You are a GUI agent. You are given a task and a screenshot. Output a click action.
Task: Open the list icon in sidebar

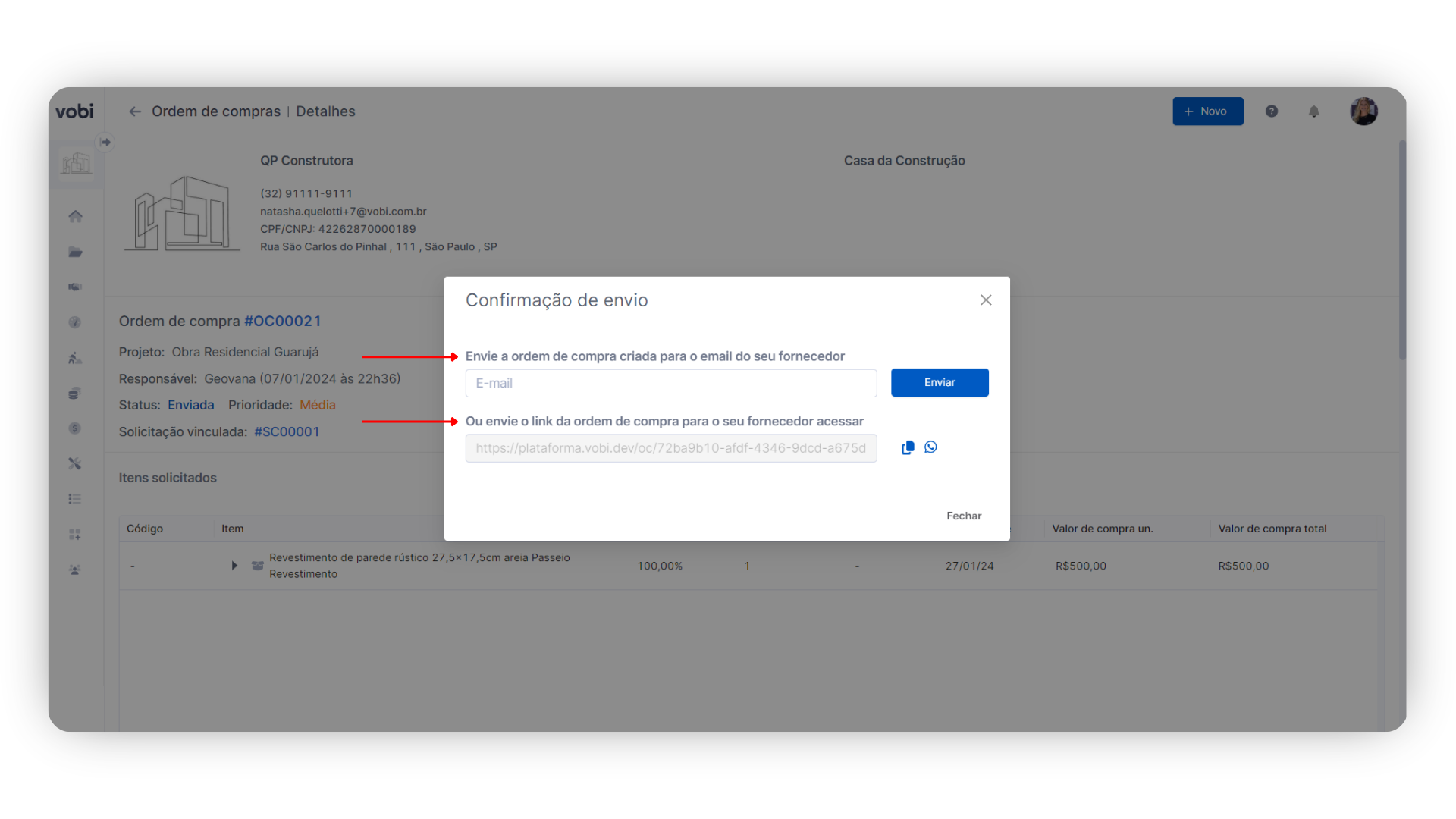coord(75,499)
